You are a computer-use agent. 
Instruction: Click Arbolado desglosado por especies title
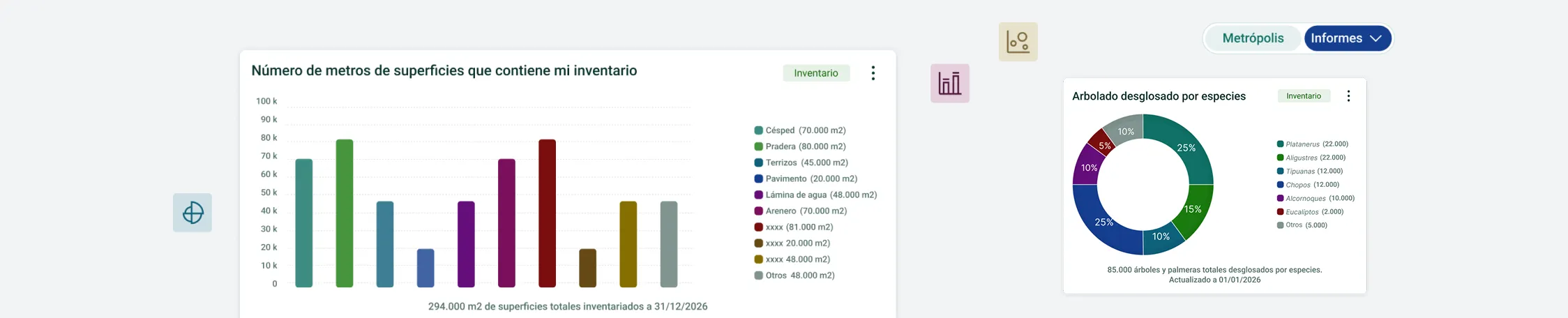click(x=1159, y=96)
